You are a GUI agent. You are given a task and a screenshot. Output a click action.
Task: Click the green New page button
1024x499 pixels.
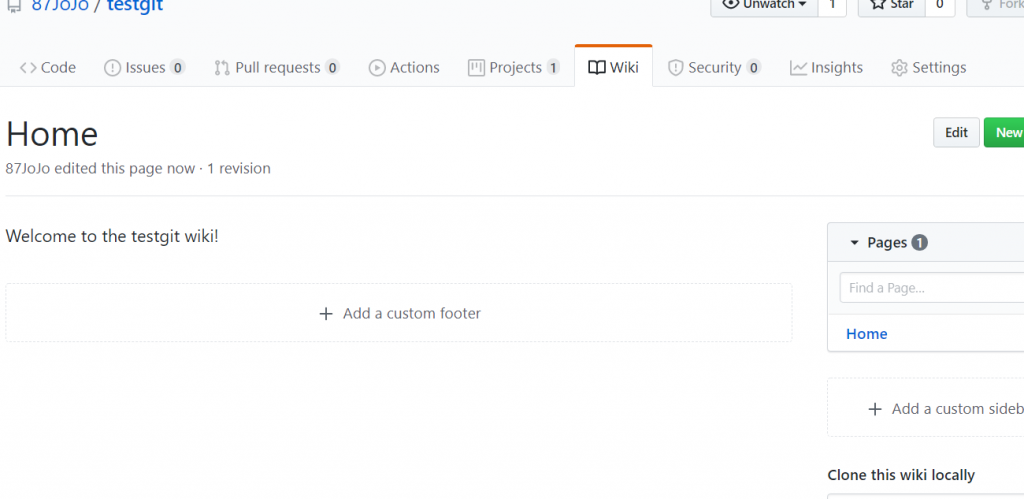click(x=1006, y=132)
